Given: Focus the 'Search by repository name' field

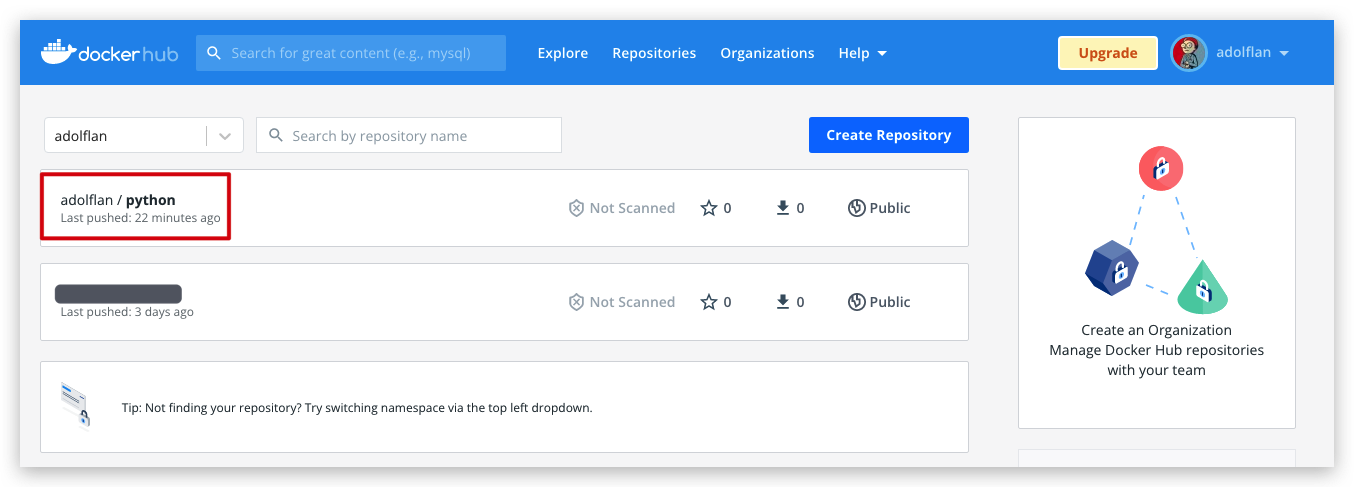Looking at the screenshot, I should pyautogui.click(x=409, y=135).
